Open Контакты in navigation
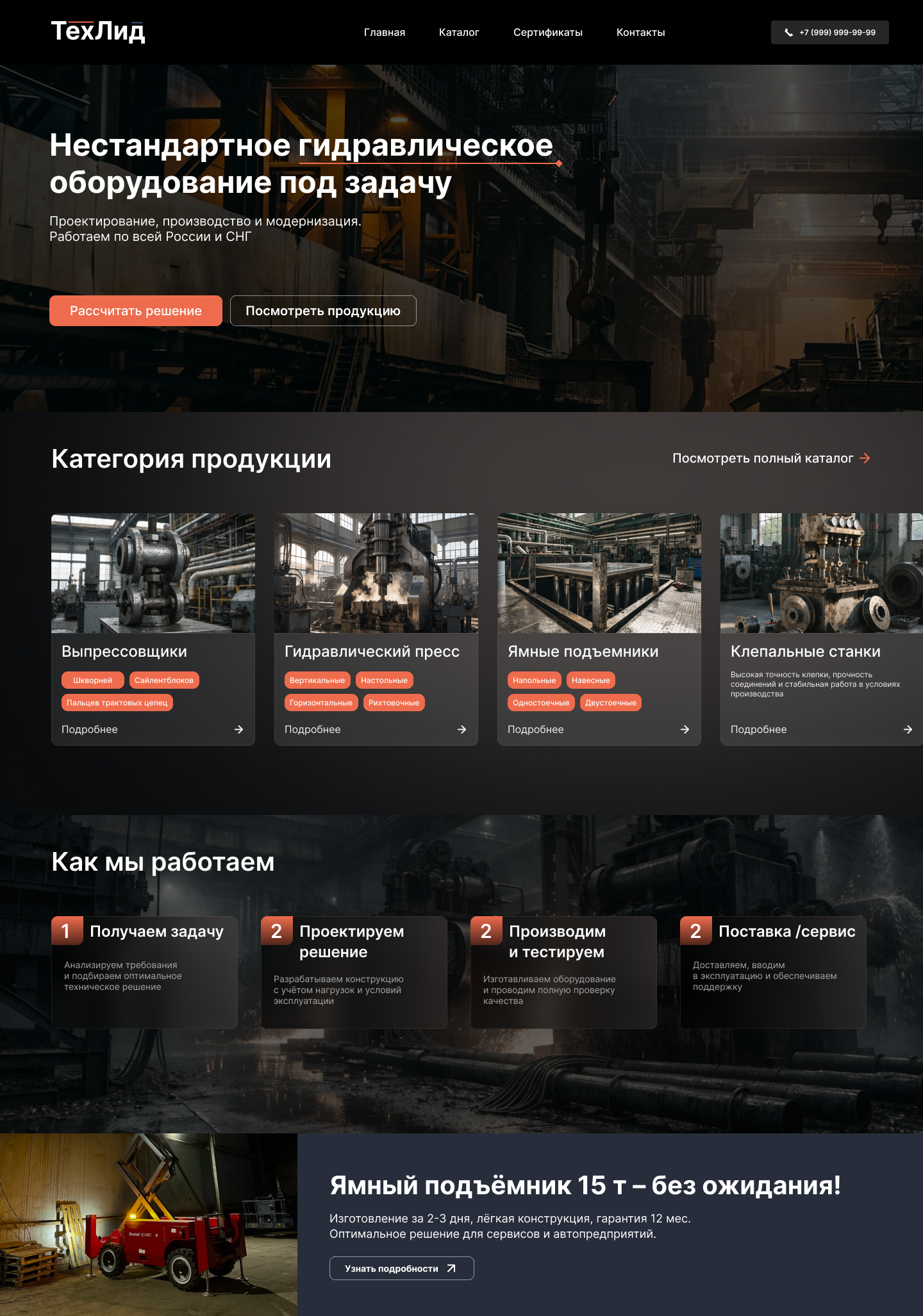923x1316 pixels. pyautogui.click(x=640, y=33)
